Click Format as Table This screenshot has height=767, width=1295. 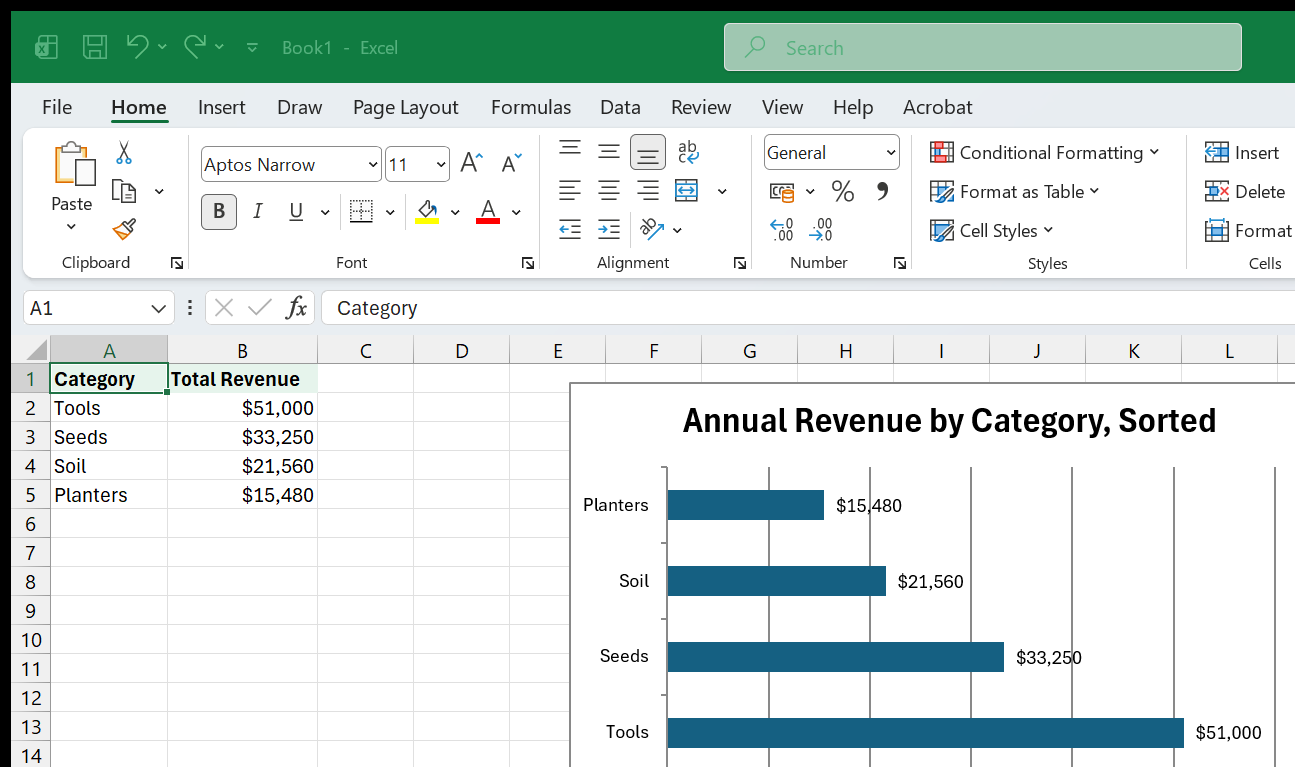click(1015, 192)
